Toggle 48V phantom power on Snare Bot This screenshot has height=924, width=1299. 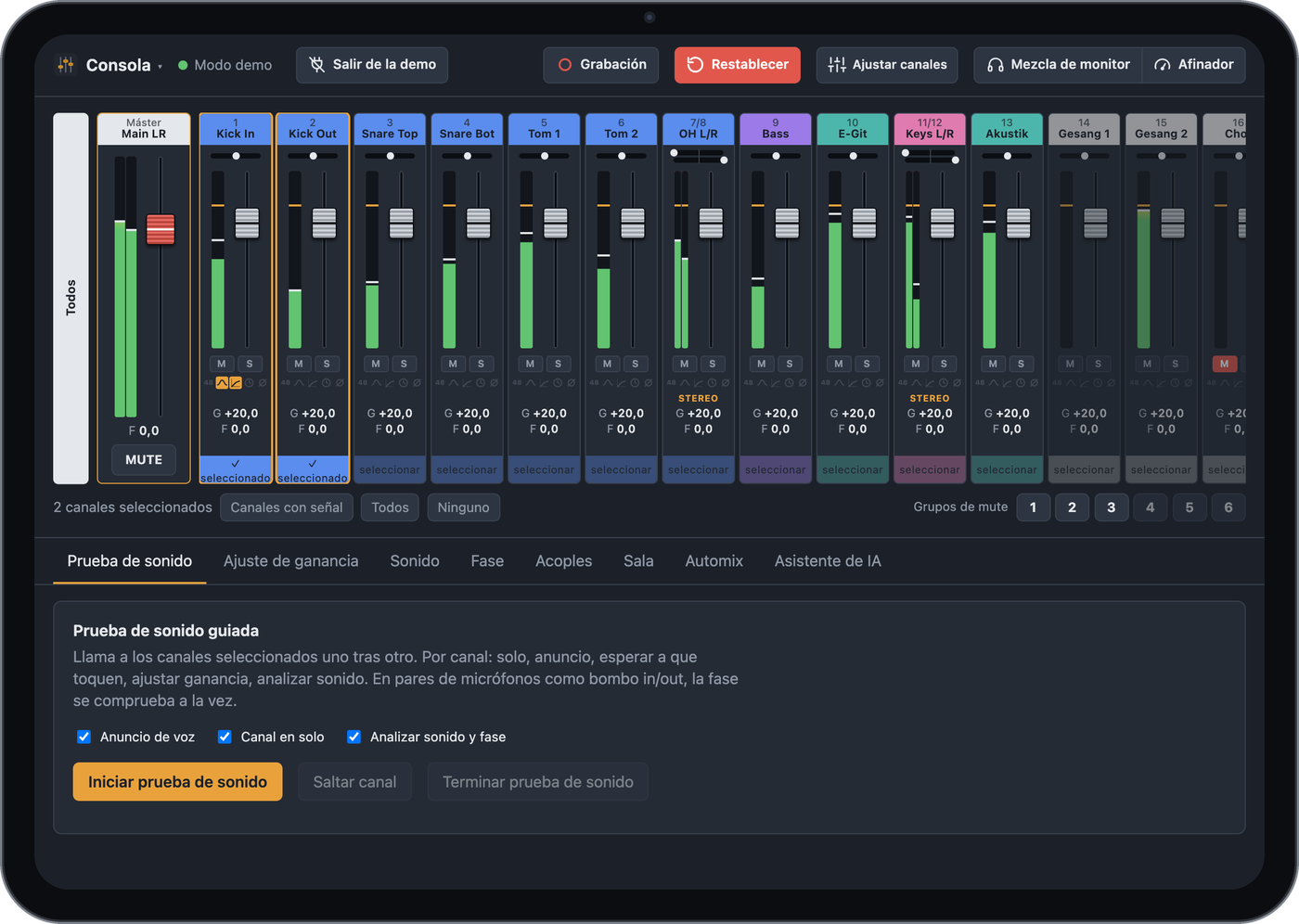point(440,382)
